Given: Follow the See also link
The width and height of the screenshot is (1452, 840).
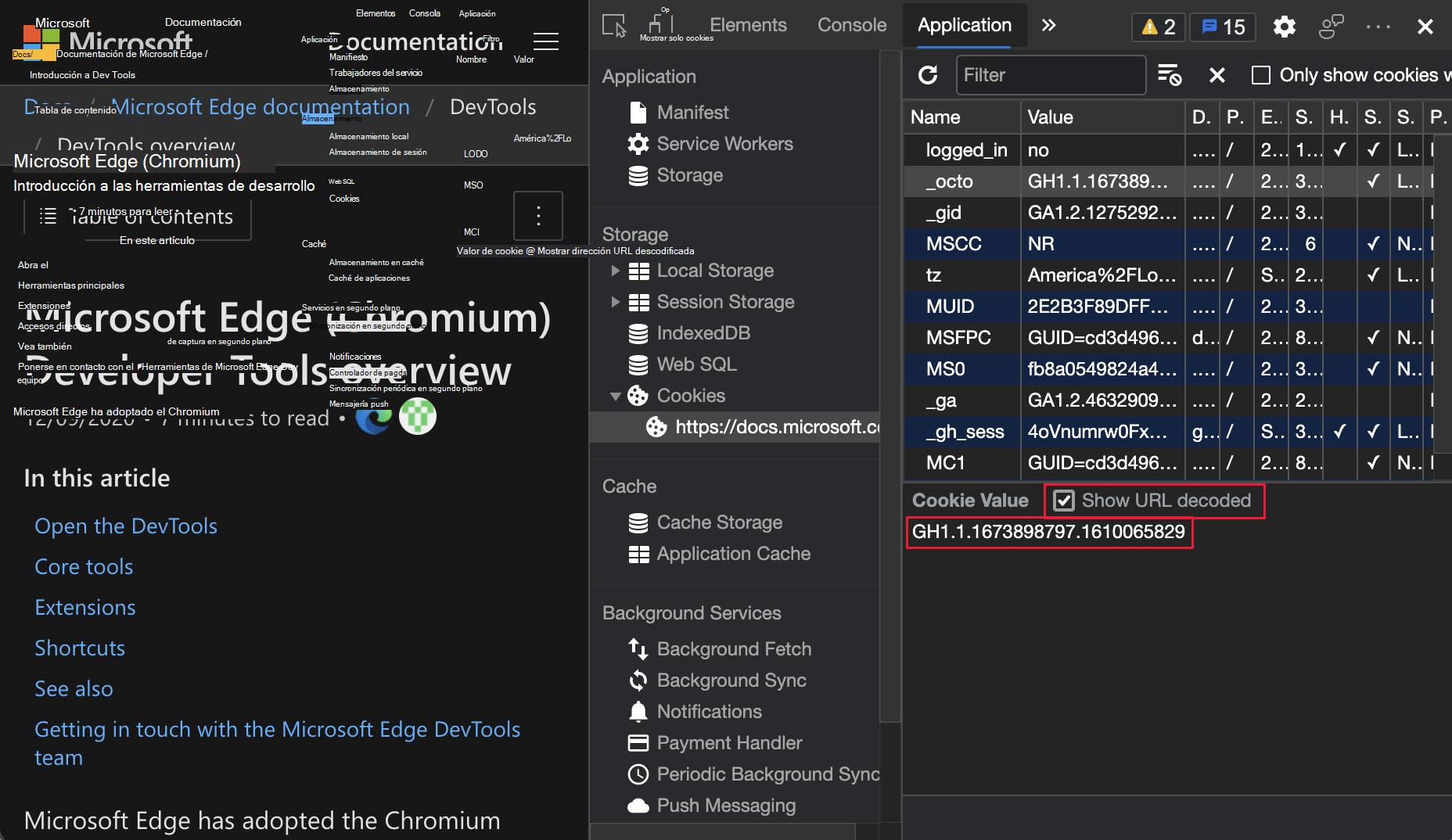Looking at the screenshot, I should pyautogui.click(x=74, y=689).
